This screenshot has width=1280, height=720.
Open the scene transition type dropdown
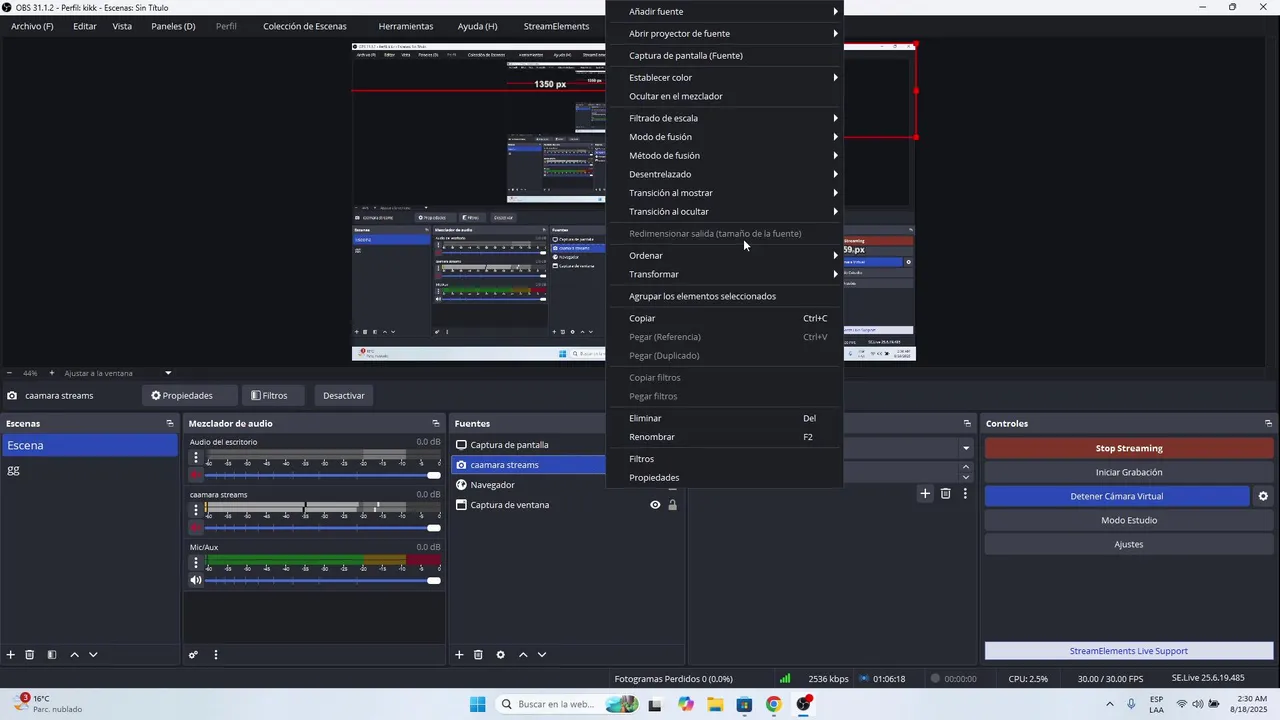(966, 448)
